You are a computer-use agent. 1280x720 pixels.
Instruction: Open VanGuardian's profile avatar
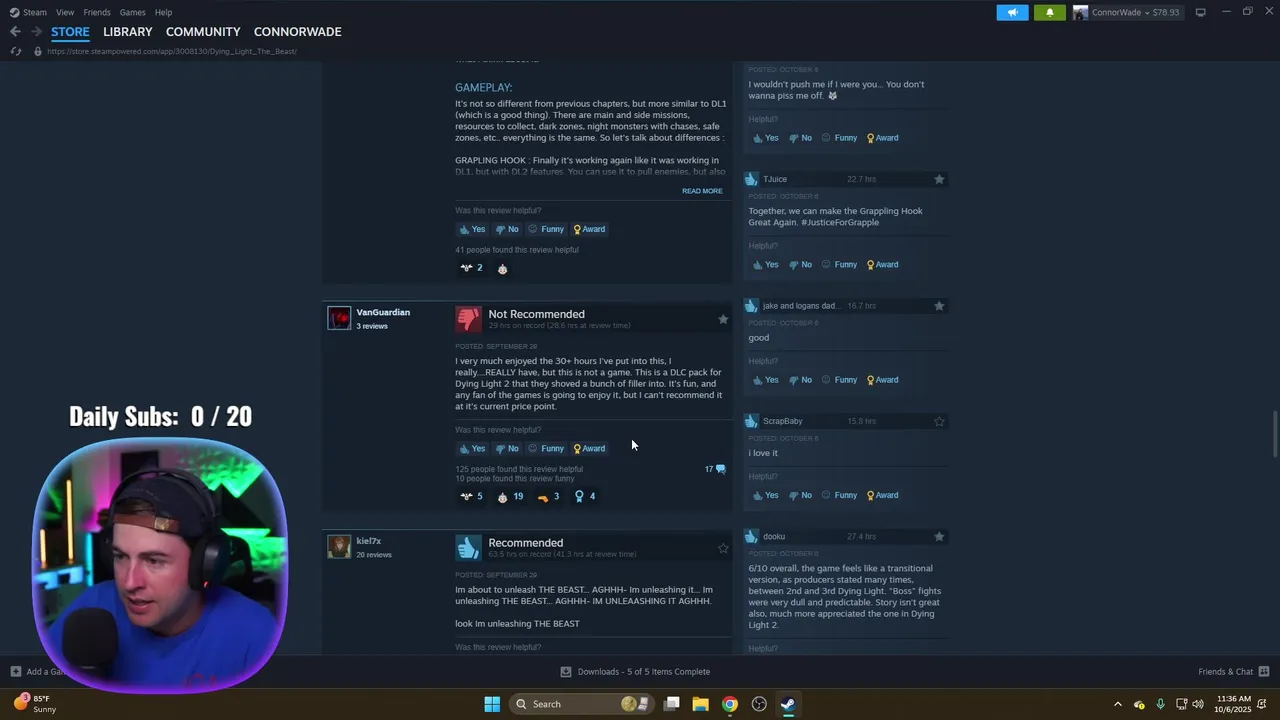(339, 318)
